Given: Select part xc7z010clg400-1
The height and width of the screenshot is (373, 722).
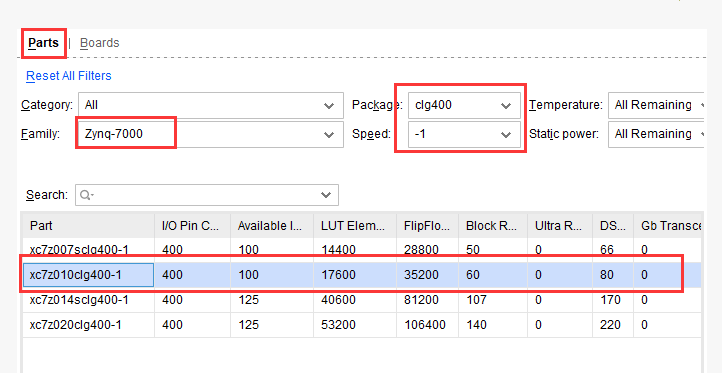Looking at the screenshot, I should 76,275.
